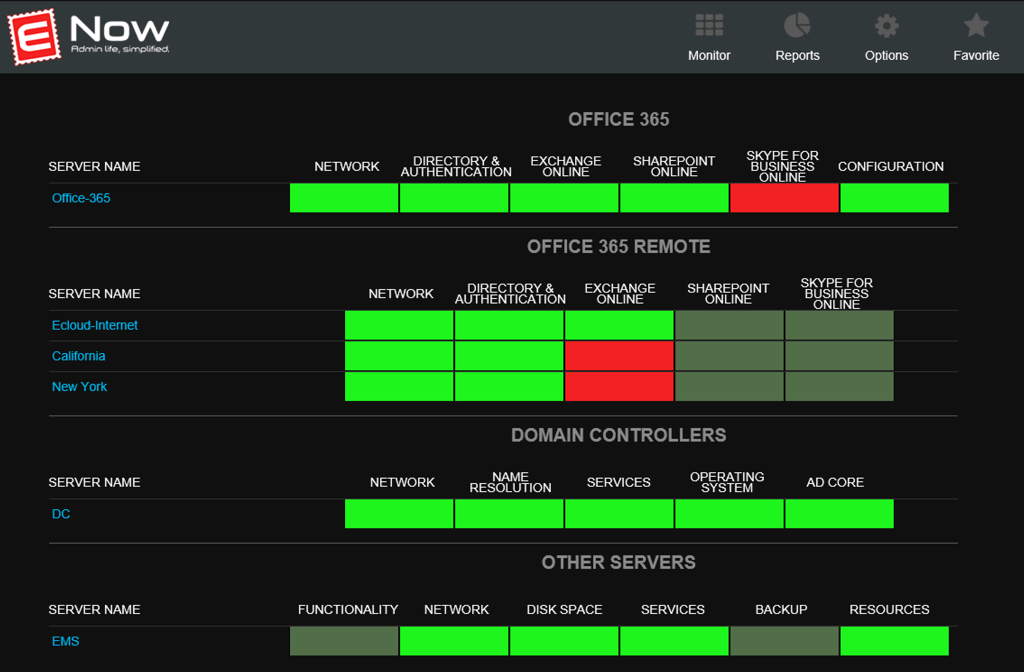This screenshot has height=672, width=1024.
Task: Click OPERATING SYSTEM column header
Action: pos(727,483)
